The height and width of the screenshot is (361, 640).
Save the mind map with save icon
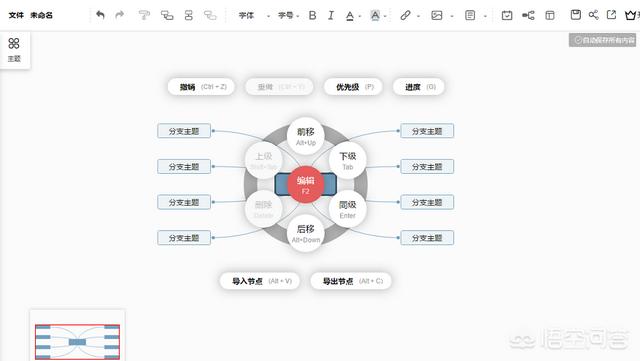tap(576, 15)
